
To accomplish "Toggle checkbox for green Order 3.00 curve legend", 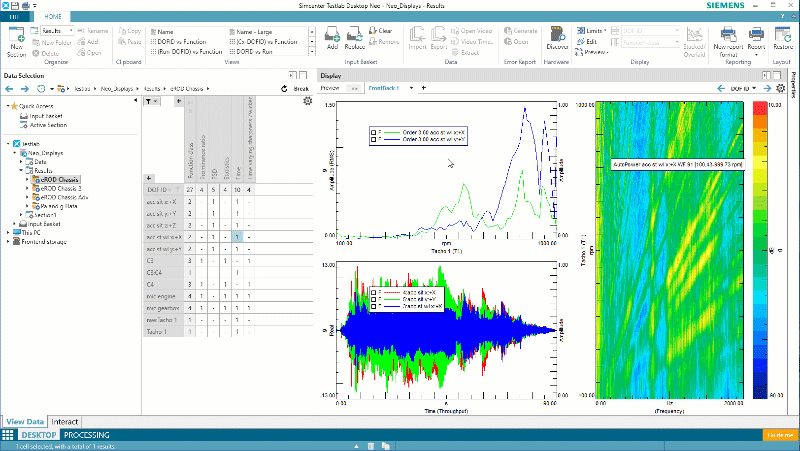I will coord(373,131).
